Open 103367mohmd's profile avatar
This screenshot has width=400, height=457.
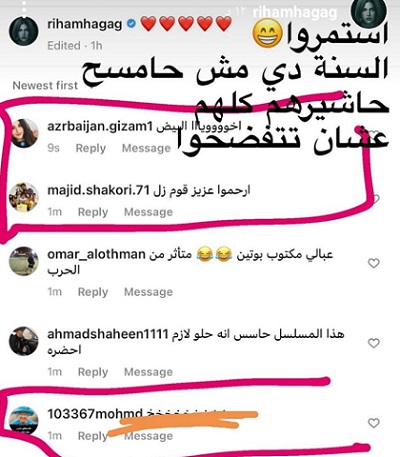point(24,421)
